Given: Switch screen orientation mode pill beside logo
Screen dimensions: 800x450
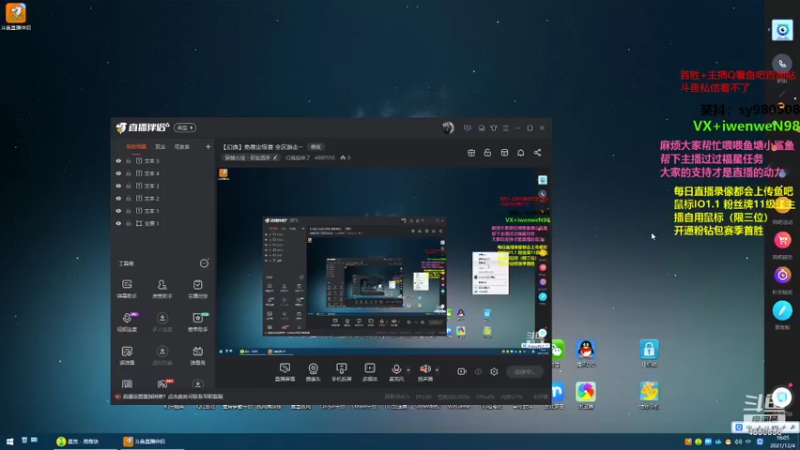Looking at the screenshot, I should tap(185, 128).
